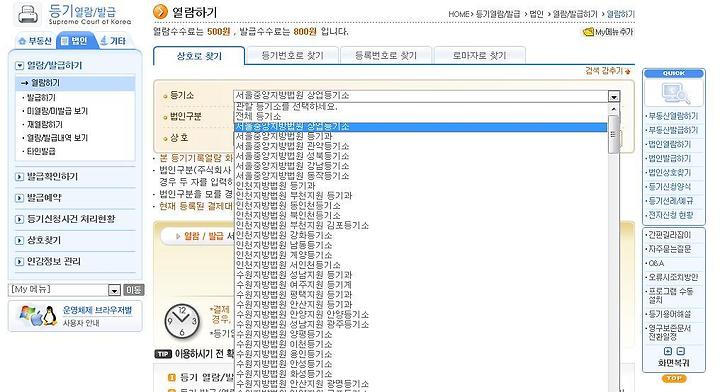Image resolution: width=720 pixels, height=392 pixels.
Task: Open 미열람/미발급 보기 menu item
Action: [x=57, y=111]
